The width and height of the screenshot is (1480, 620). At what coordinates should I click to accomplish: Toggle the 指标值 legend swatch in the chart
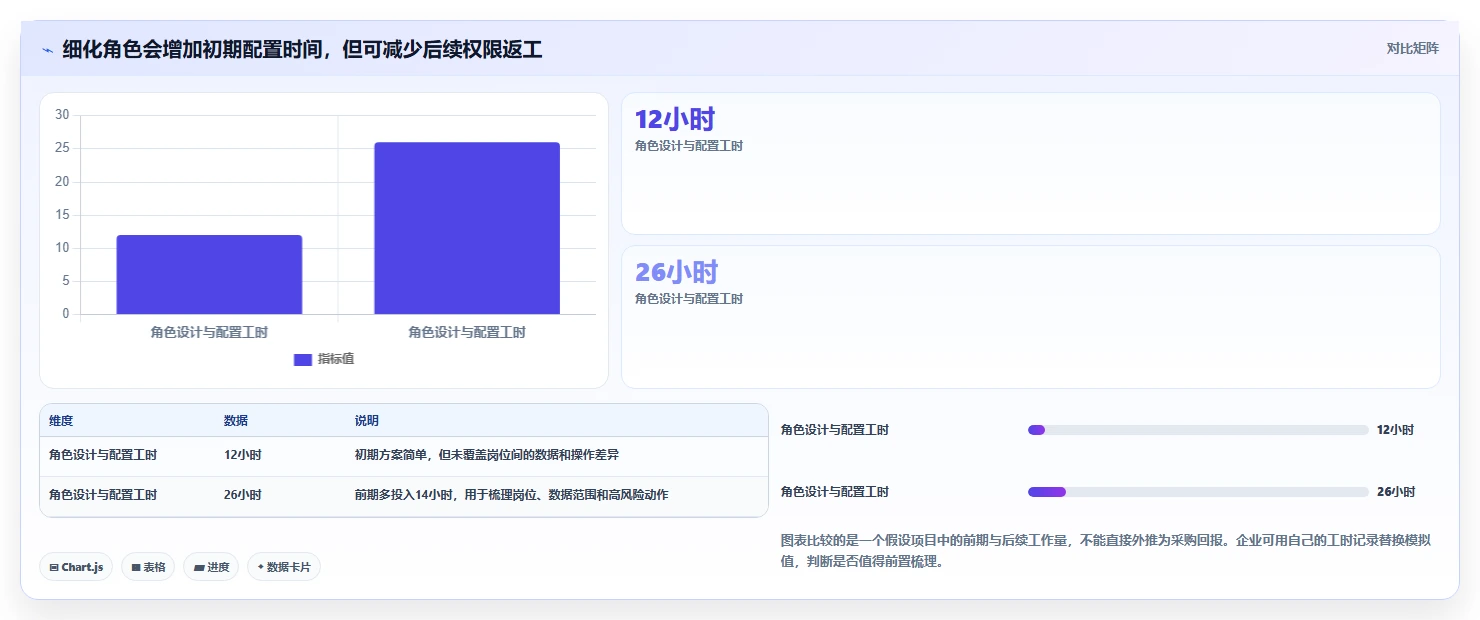(303, 360)
